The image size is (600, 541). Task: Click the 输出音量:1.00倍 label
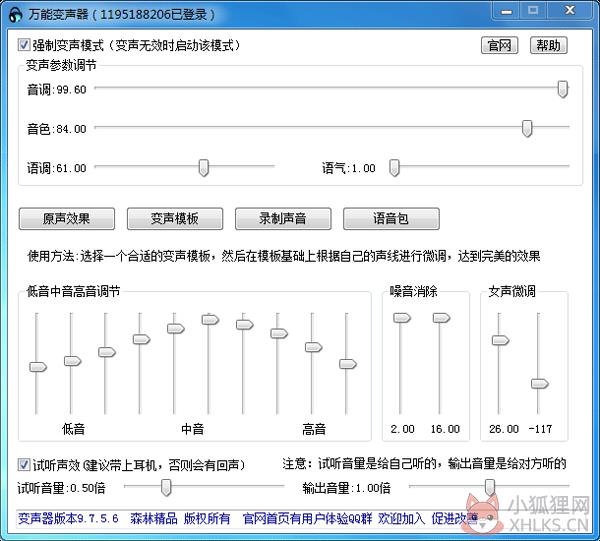click(x=346, y=488)
